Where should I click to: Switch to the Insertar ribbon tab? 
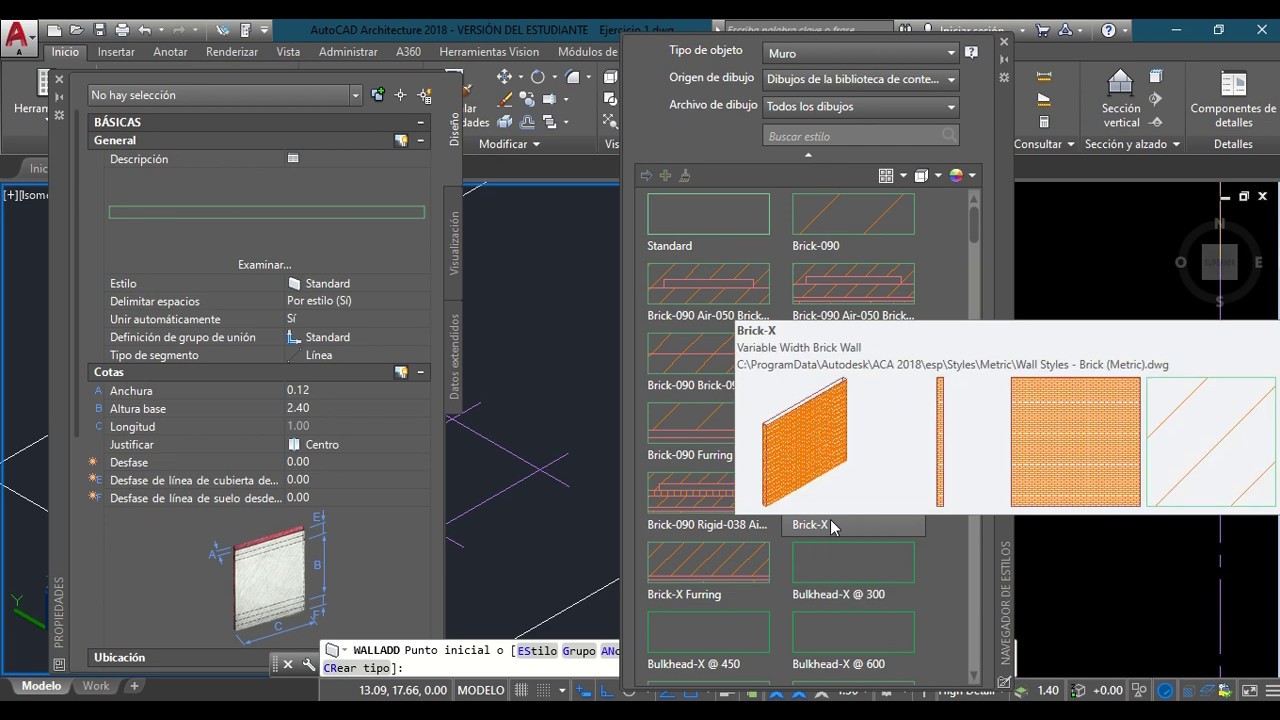pos(116,52)
